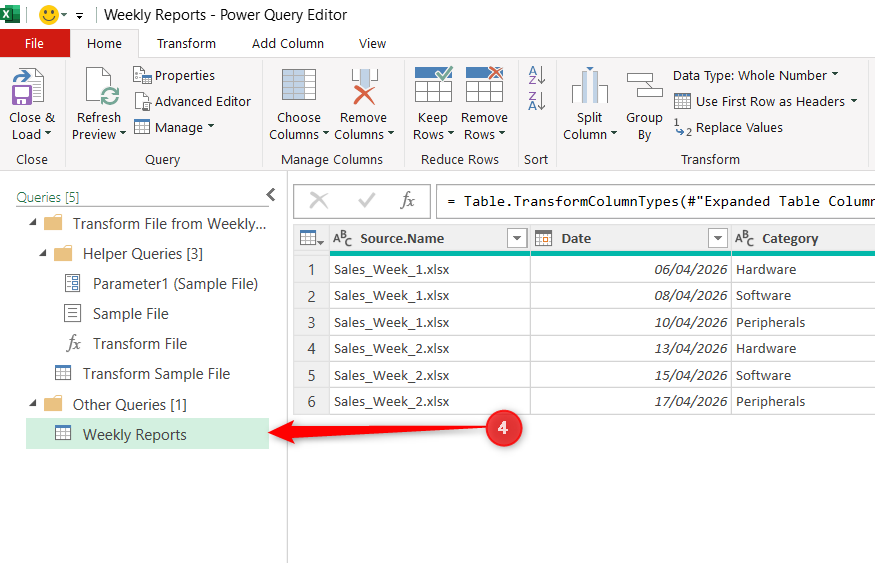Click Hardware category in row 4
Viewport: 875px width, 563px height.
[804, 349]
